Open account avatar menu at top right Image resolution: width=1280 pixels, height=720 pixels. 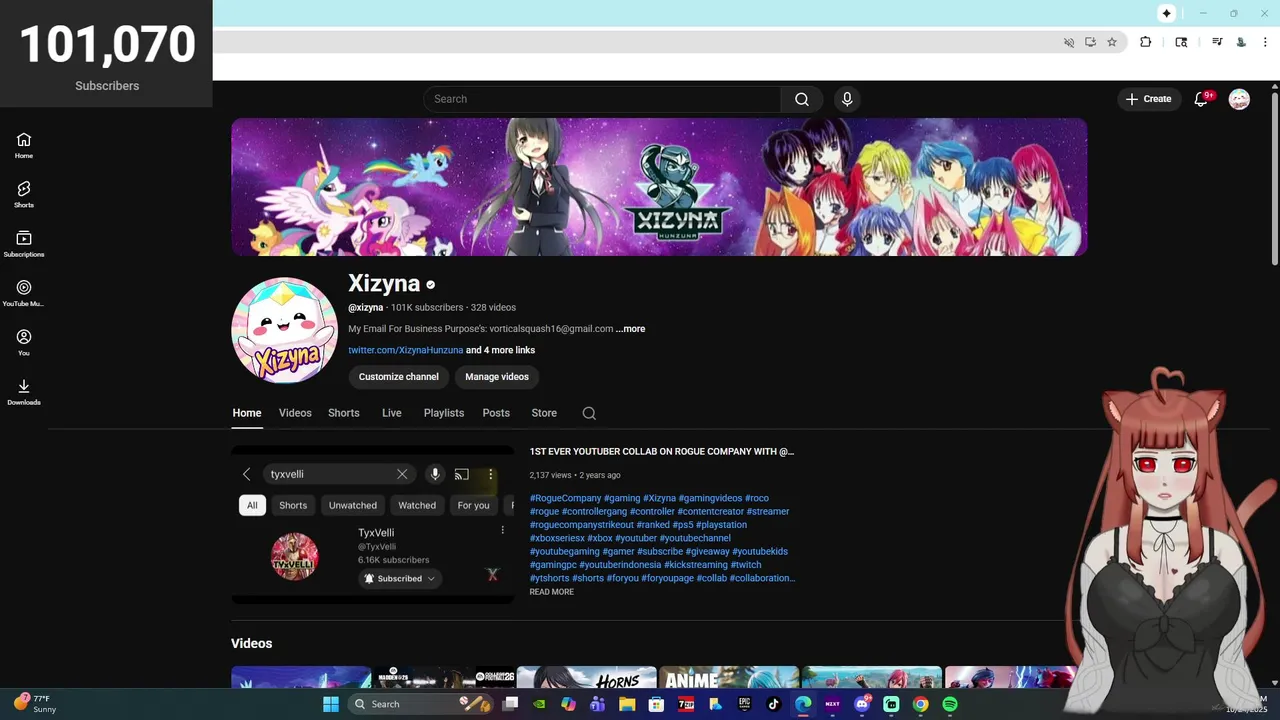pyautogui.click(x=1239, y=99)
